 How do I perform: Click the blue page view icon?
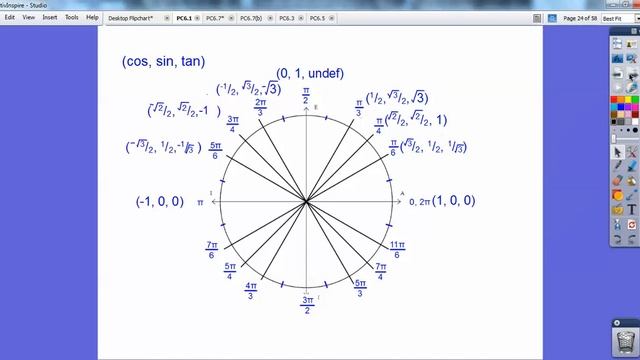(x=552, y=18)
